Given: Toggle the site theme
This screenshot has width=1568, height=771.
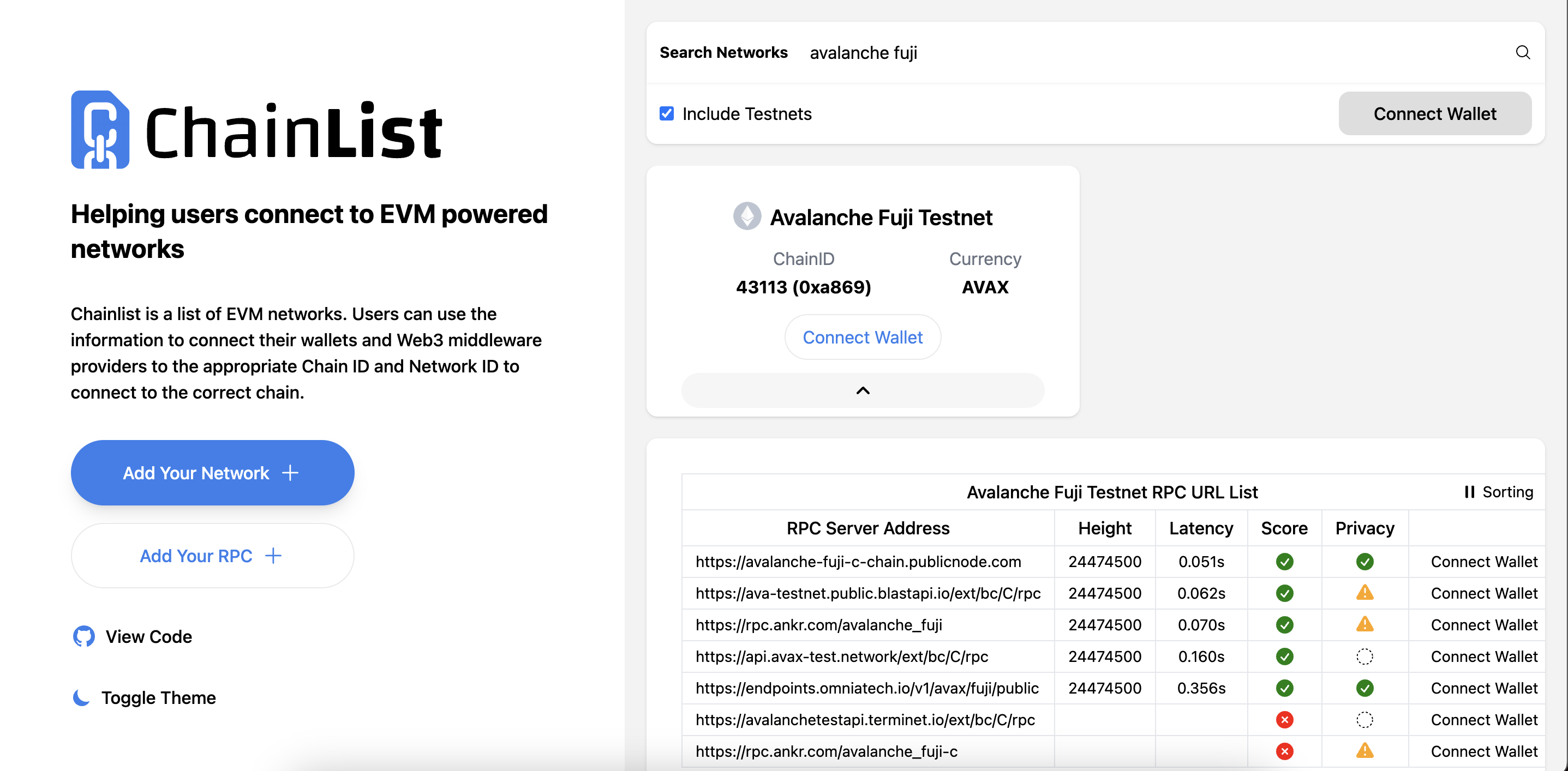Looking at the screenshot, I should 158,697.
